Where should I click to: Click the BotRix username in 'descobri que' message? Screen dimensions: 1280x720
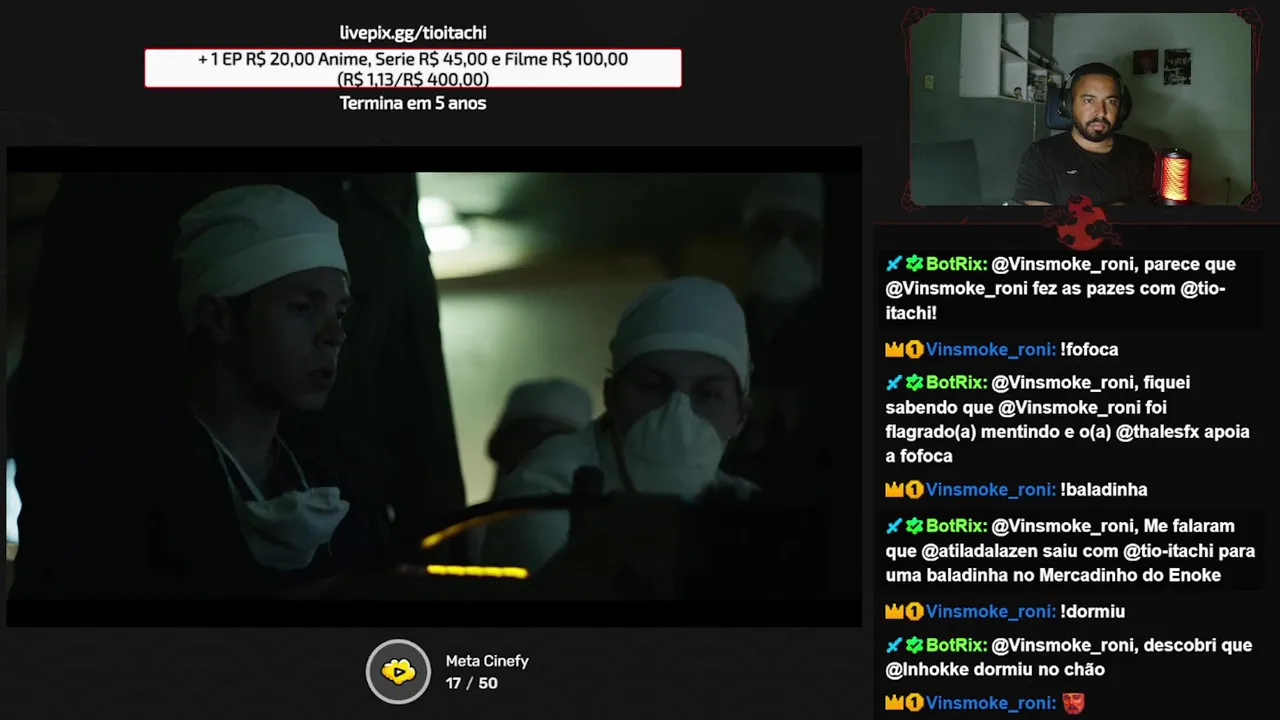point(957,646)
